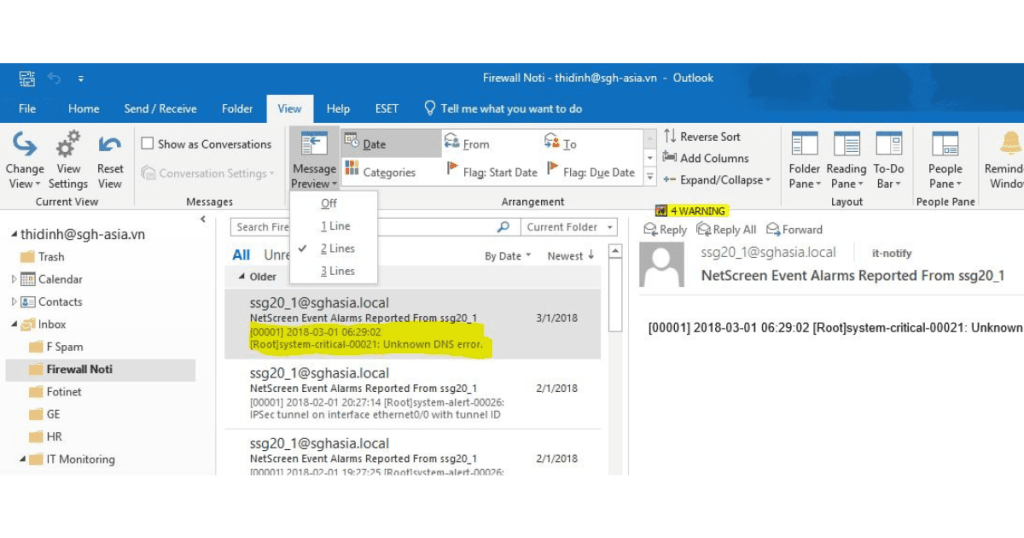Click the 4 WARNING category tag

point(691,211)
